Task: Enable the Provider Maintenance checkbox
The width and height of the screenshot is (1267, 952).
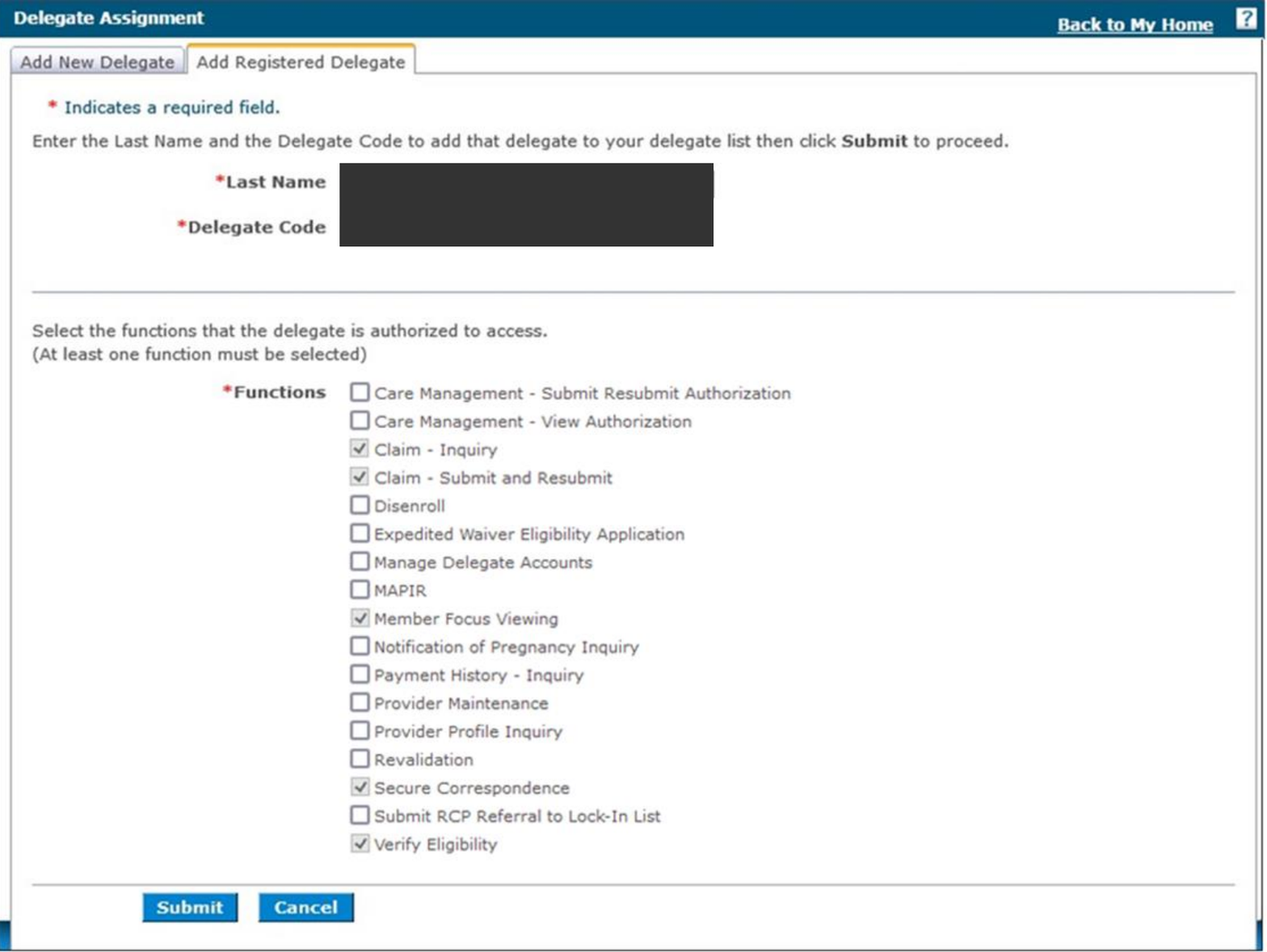Action: [x=360, y=701]
